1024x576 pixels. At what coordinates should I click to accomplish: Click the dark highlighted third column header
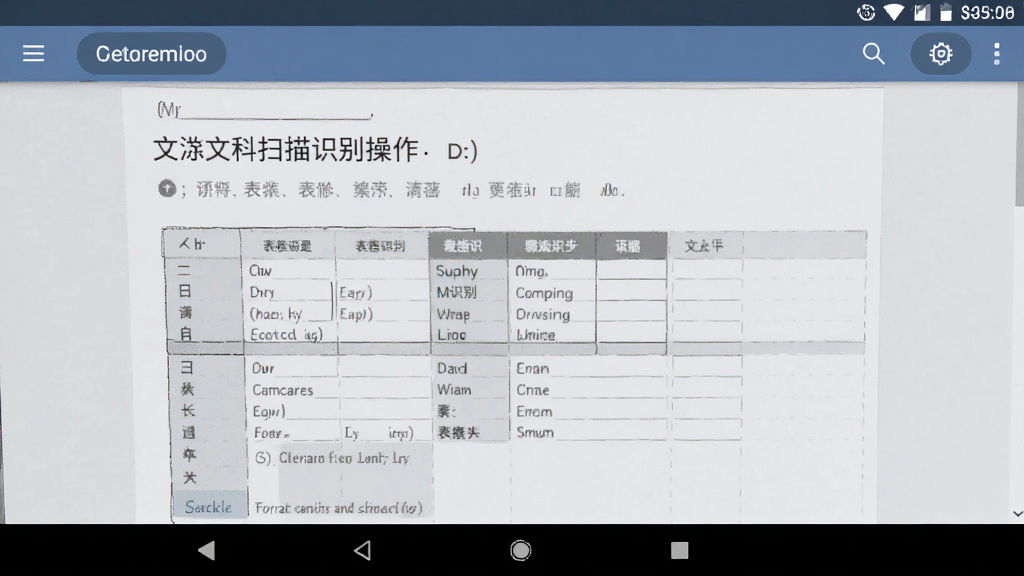(468, 246)
